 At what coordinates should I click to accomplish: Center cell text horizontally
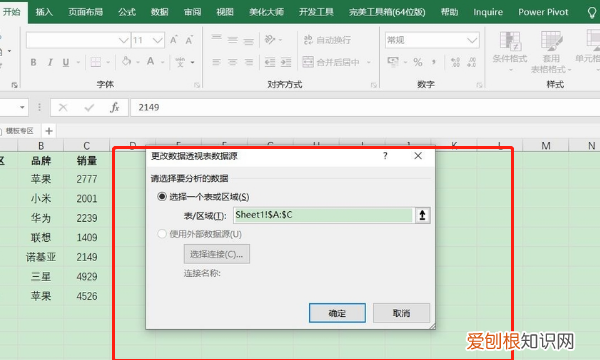[x=233, y=62]
